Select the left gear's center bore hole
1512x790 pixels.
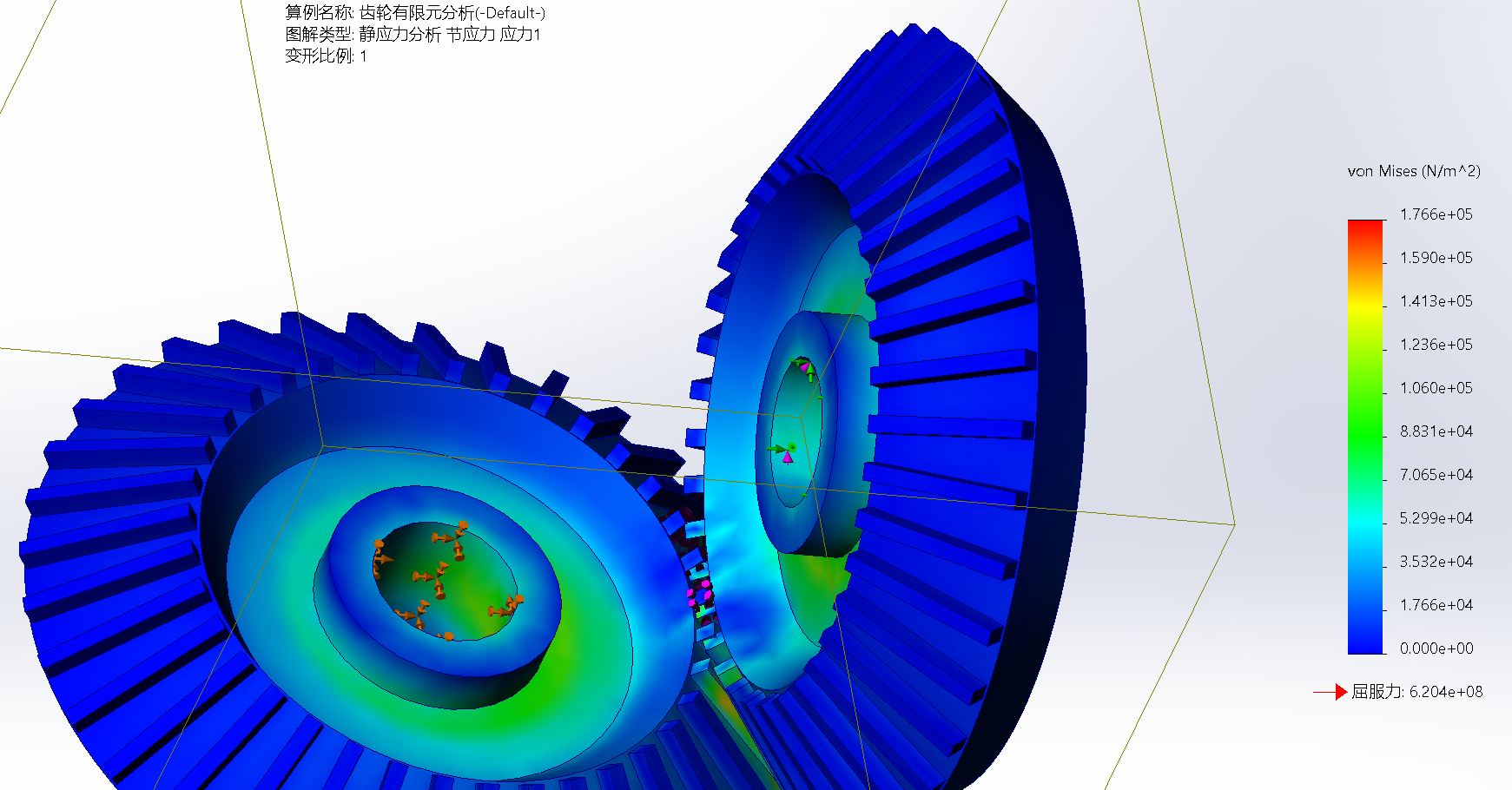pyautogui.click(x=446, y=582)
